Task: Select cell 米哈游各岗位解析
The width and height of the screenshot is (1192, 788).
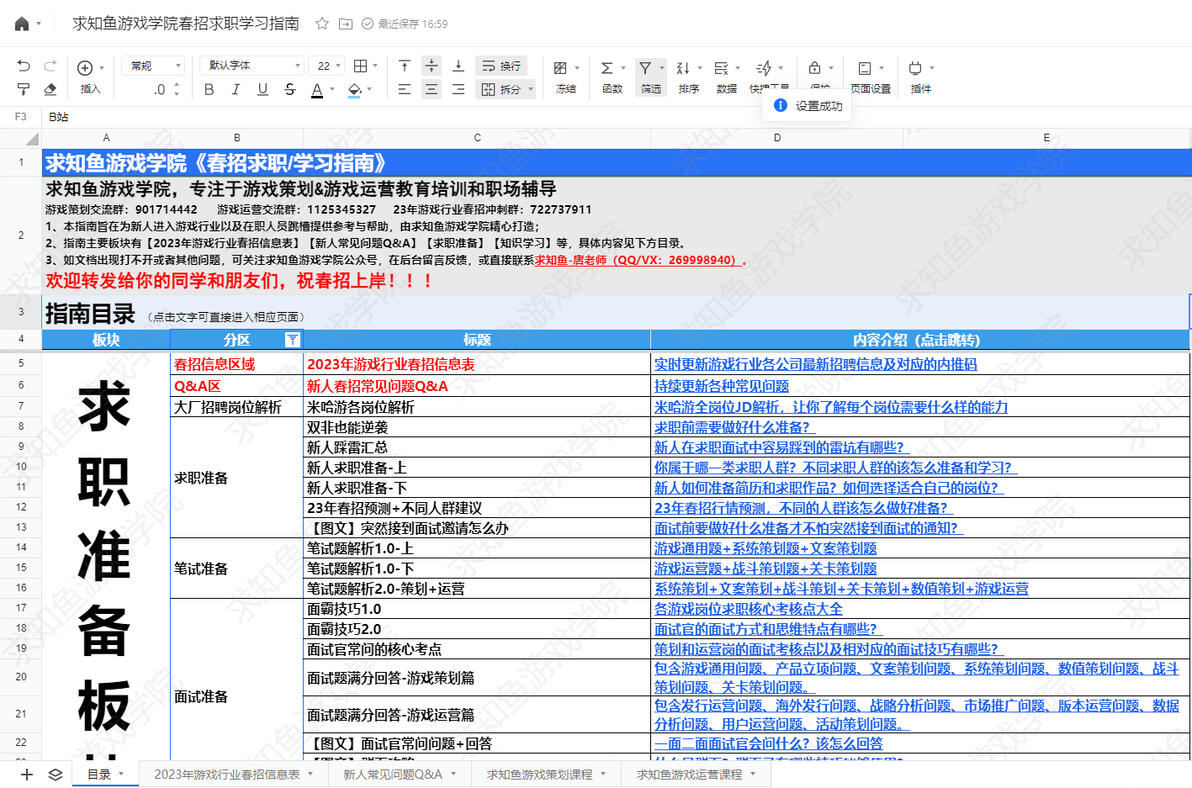Action: (x=477, y=407)
